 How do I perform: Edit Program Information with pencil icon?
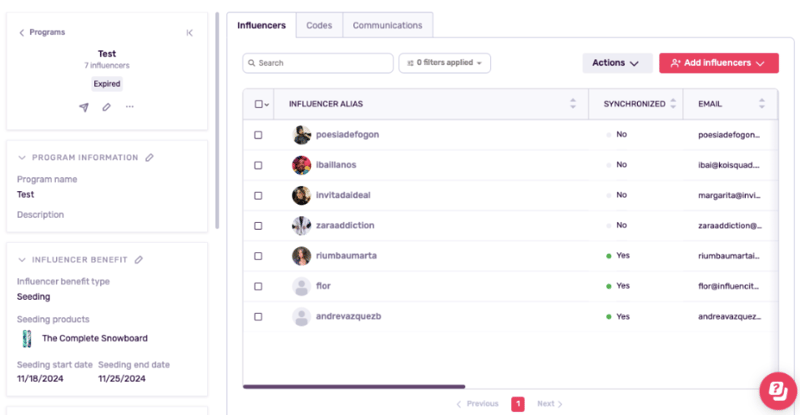(x=150, y=157)
